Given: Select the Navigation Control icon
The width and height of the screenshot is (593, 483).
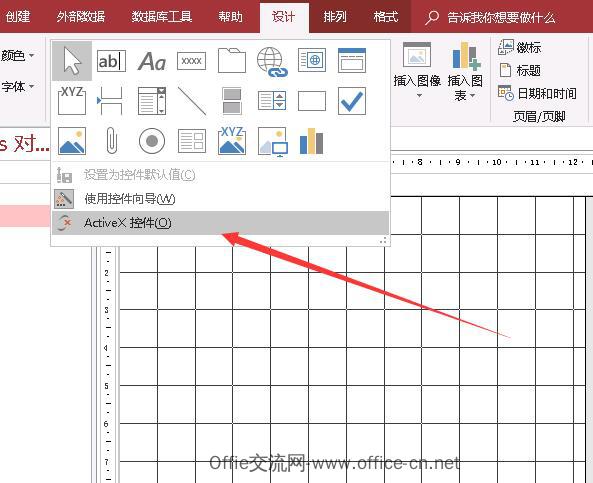Looking at the screenshot, I should pos(352,60).
